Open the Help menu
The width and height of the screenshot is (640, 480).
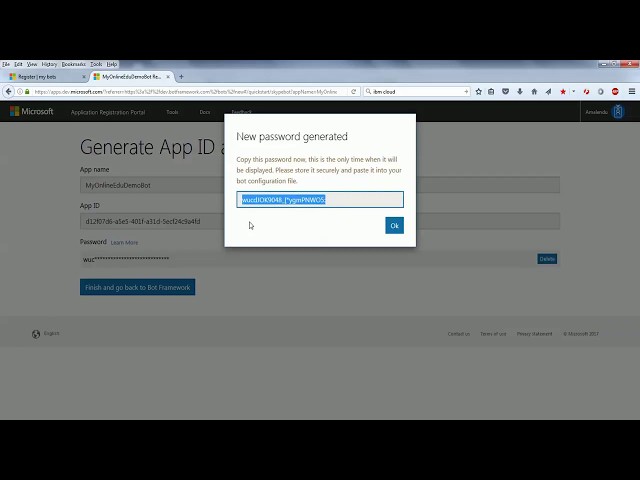point(111,64)
